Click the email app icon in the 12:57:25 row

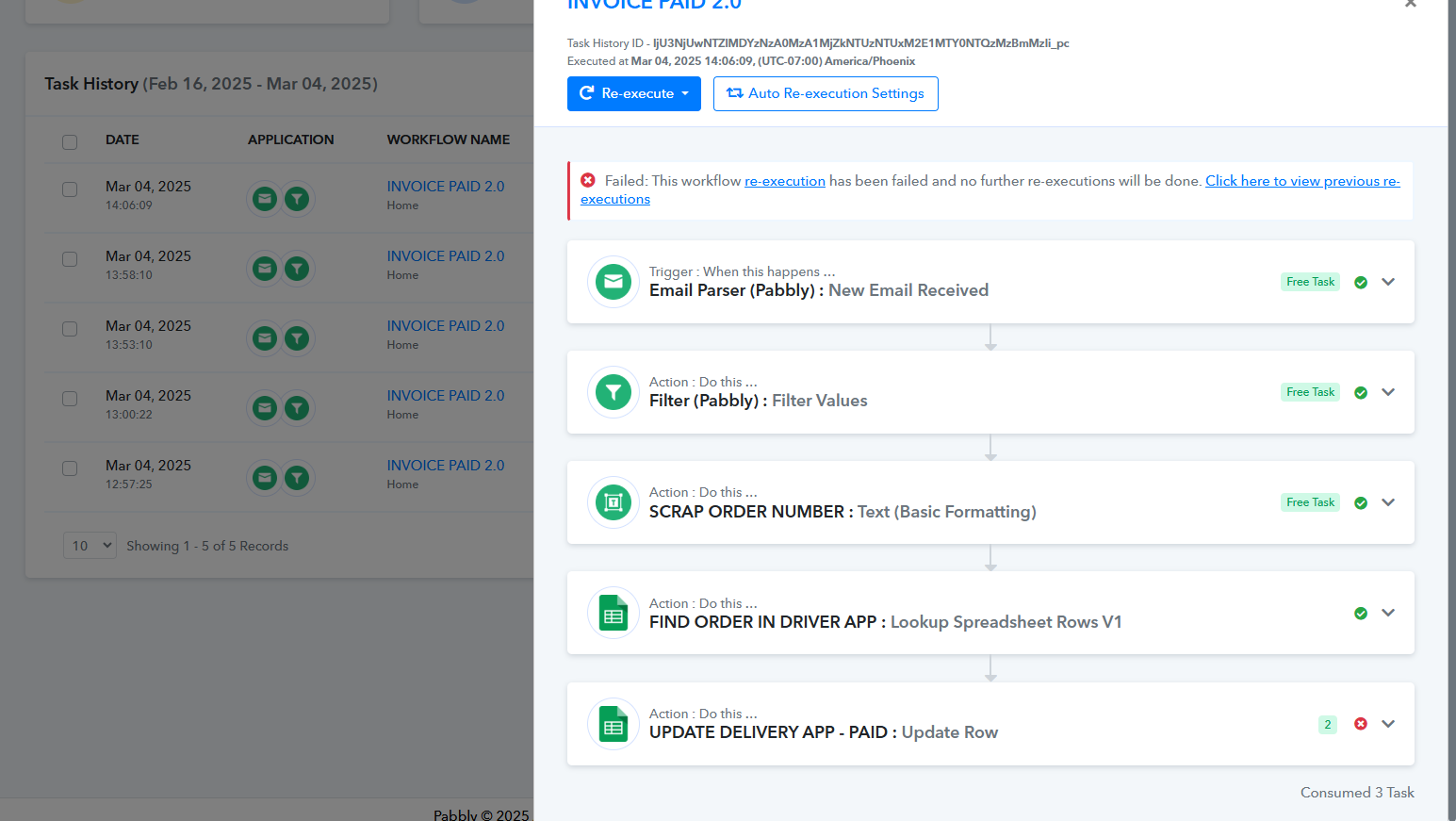(x=265, y=478)
